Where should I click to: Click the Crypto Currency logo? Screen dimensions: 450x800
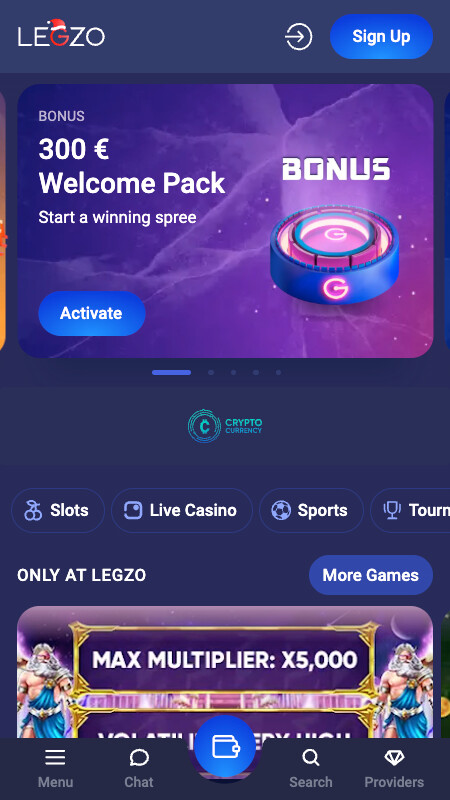click(225, 426)
